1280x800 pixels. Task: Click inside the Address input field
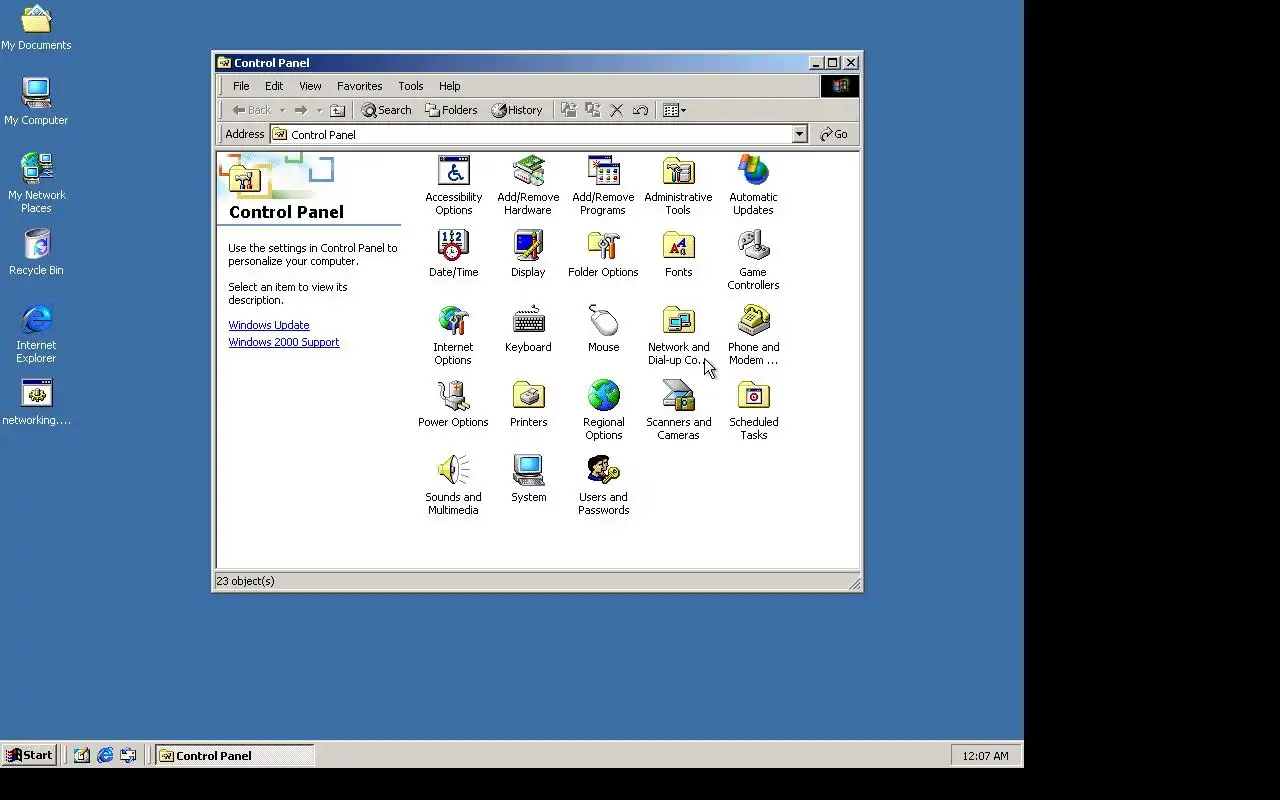point(530,134)
